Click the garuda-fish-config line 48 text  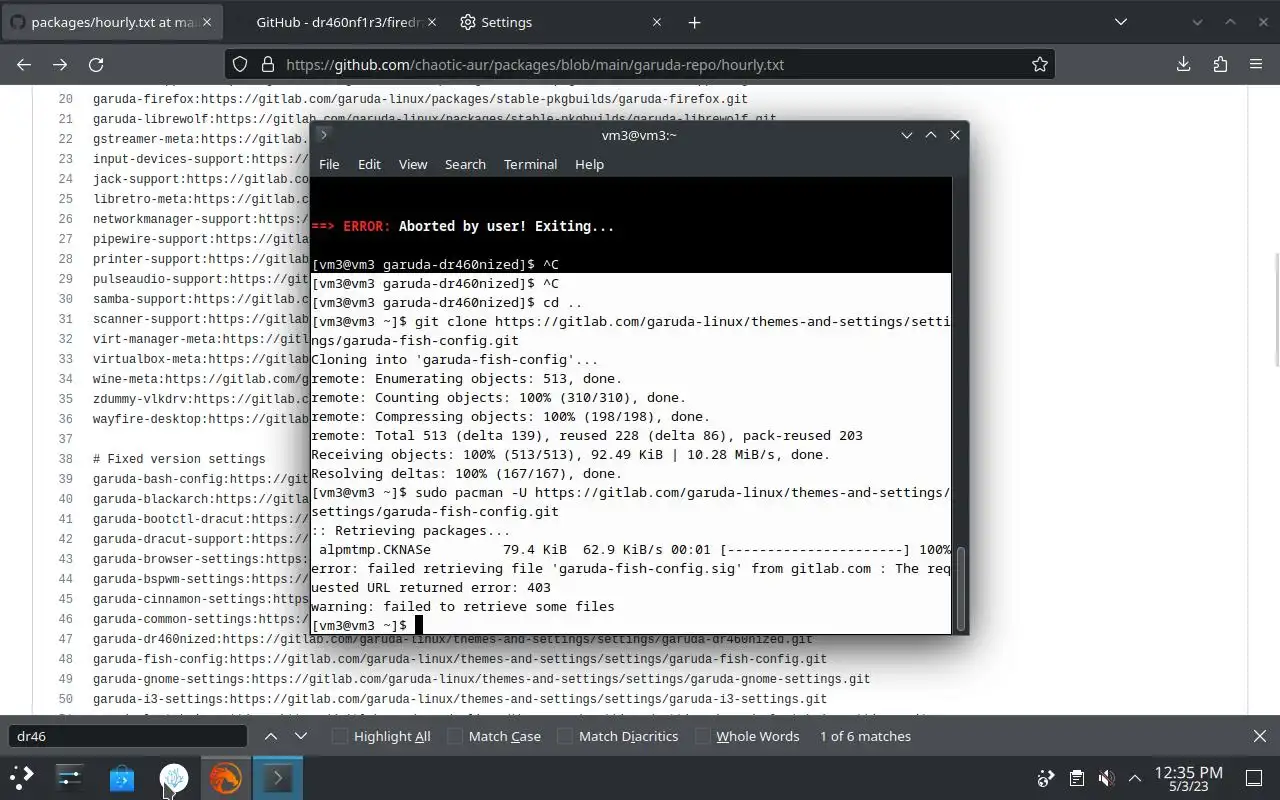(460, 659)
